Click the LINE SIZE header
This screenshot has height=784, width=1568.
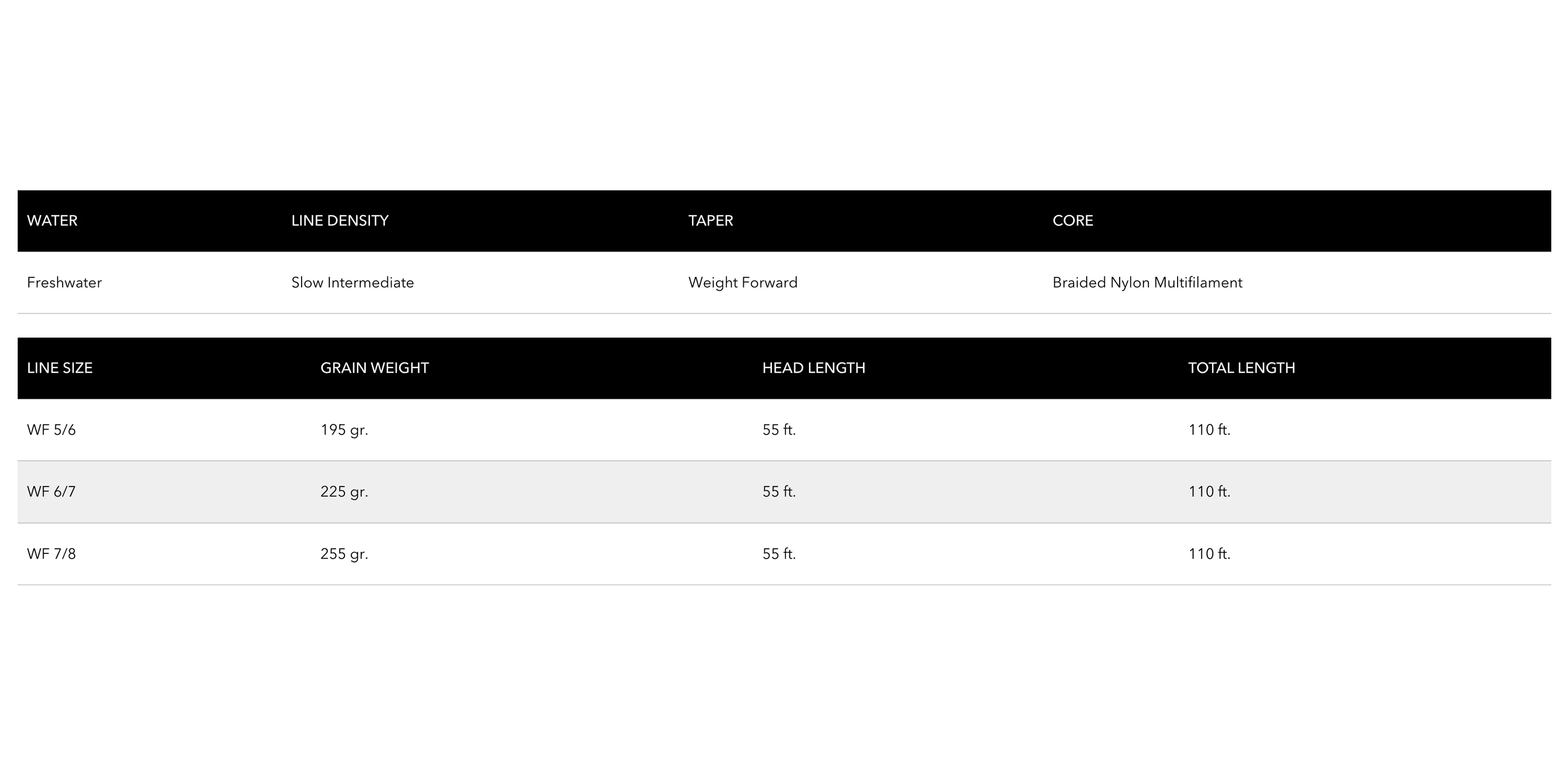pyautogui.click(x=60, y=367)
